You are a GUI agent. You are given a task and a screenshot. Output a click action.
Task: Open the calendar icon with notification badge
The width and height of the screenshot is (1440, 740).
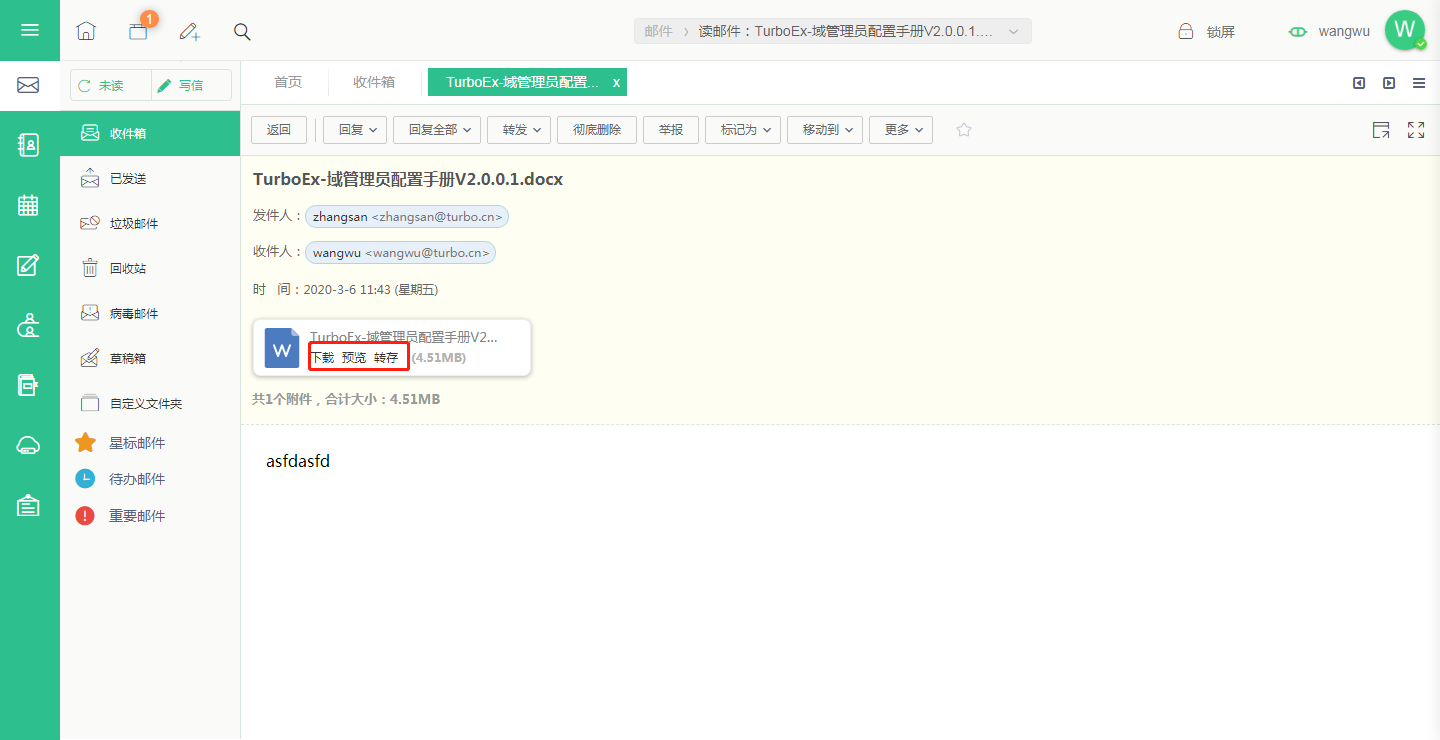(x=138, y=31)
